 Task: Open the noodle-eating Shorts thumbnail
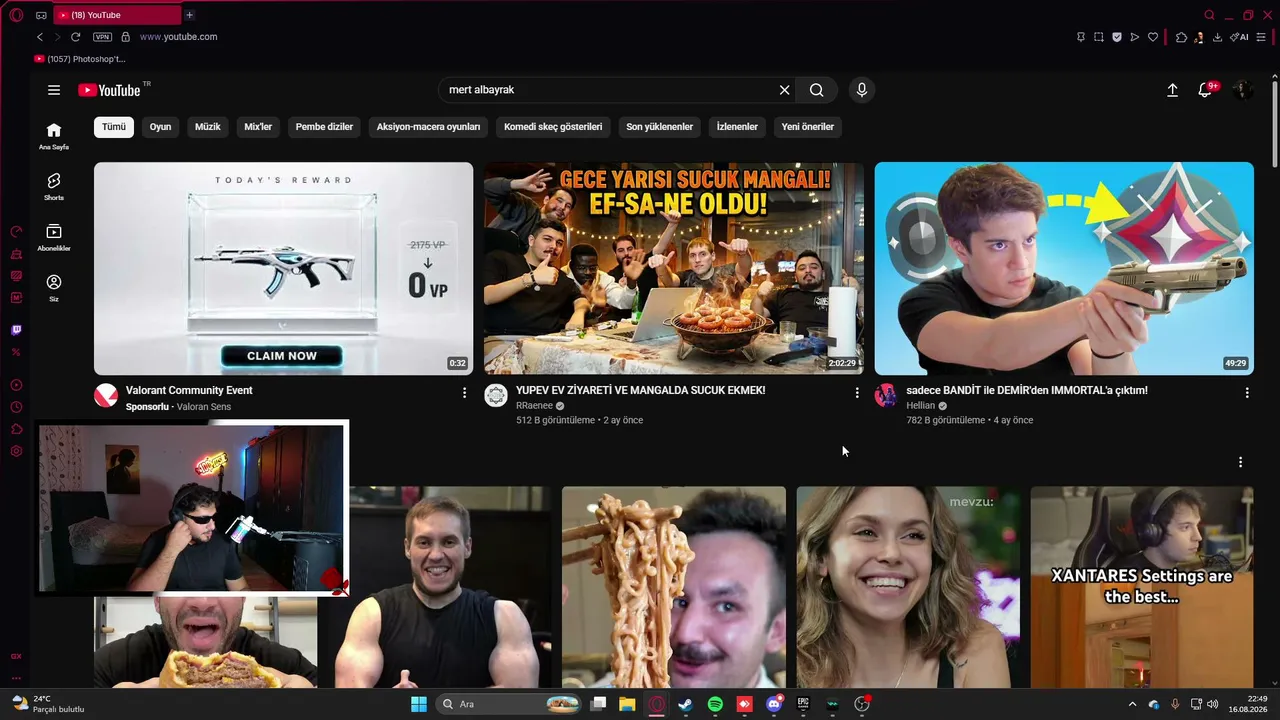tap(674, 587)
